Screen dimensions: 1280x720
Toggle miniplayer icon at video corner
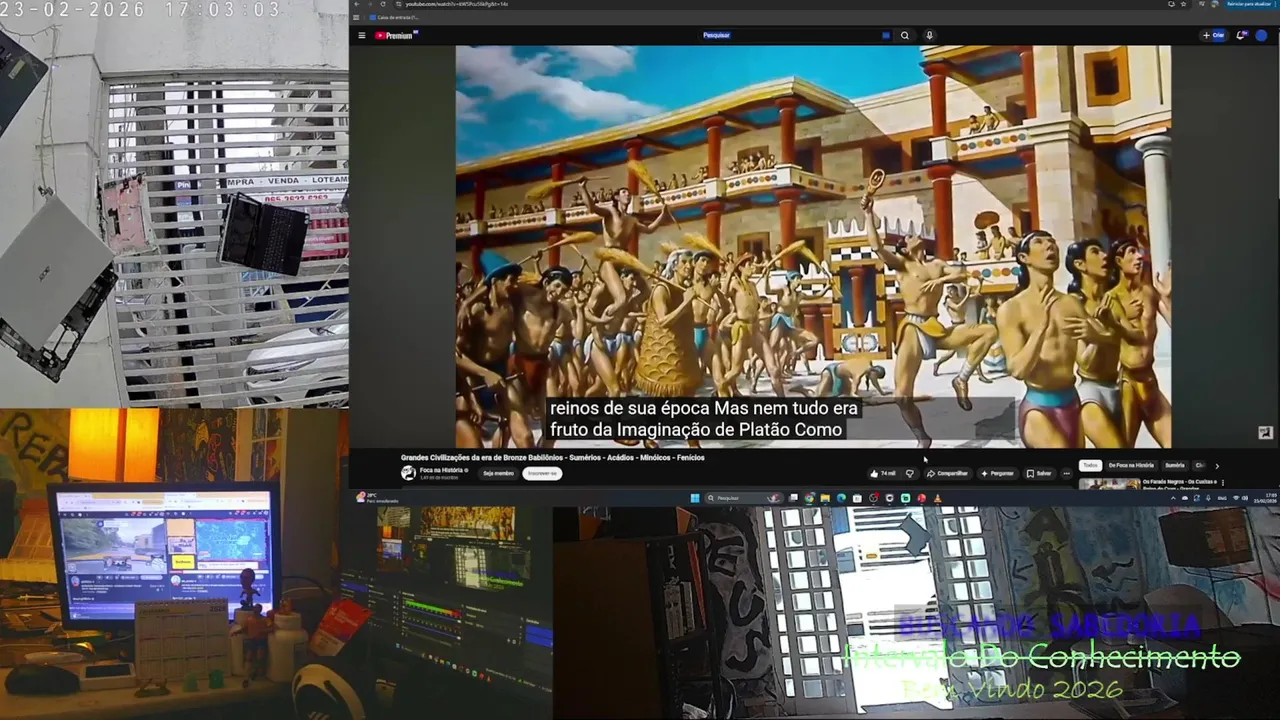pyautogui.click(x=1265, y=433)
